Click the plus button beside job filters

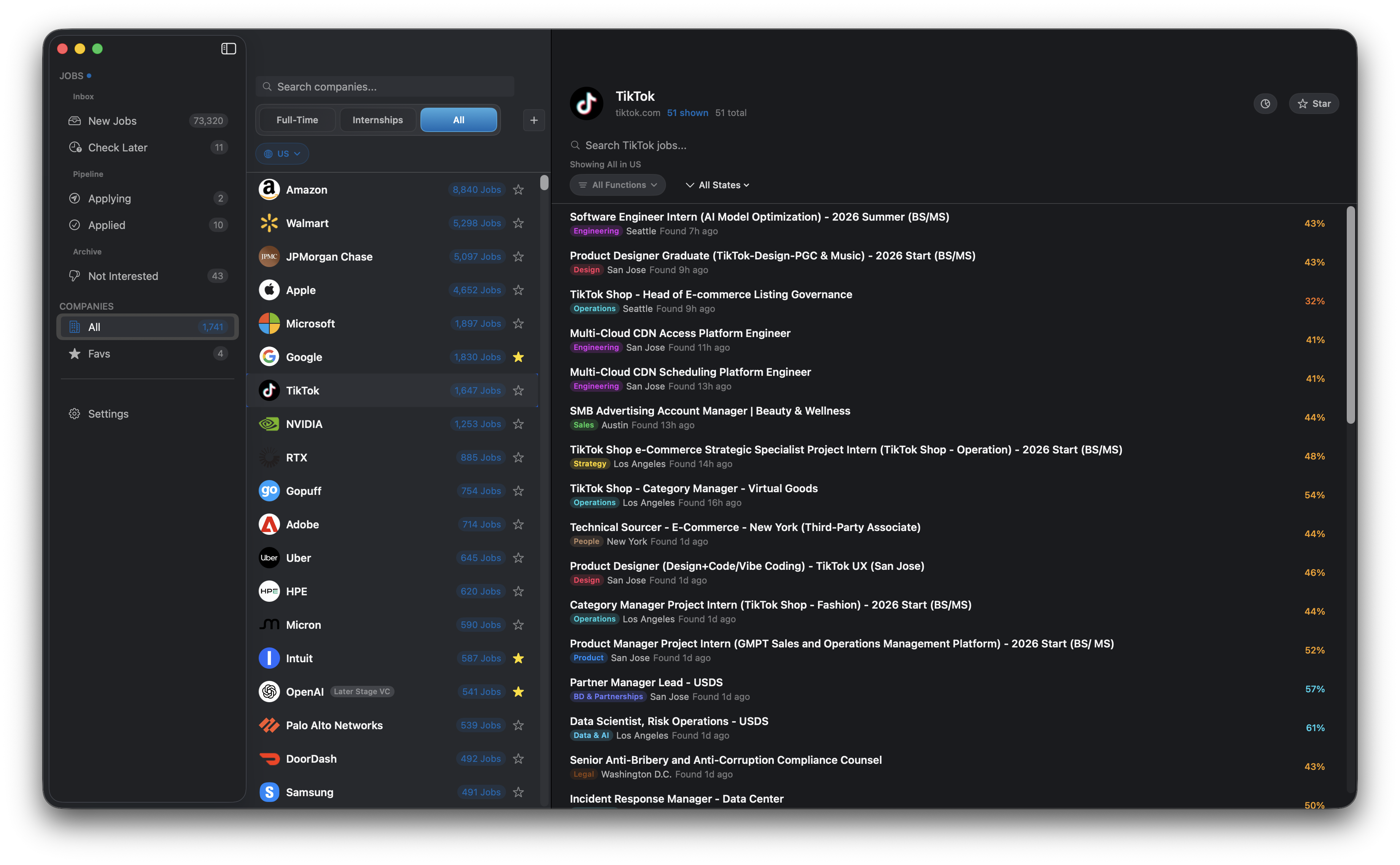(534, 120)
